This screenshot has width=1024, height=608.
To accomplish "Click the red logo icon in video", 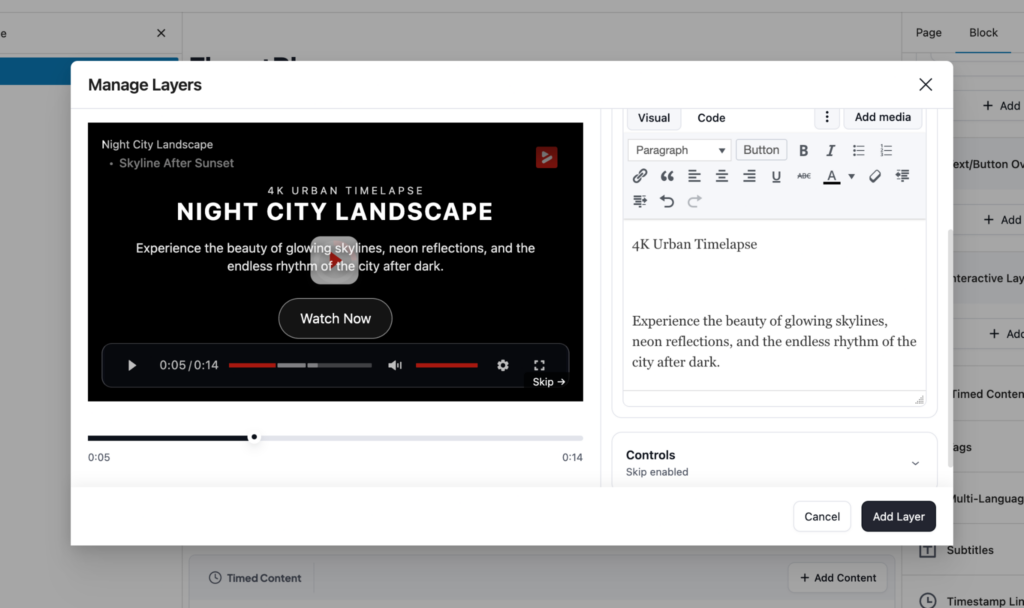I will click(x=547, y=157).
